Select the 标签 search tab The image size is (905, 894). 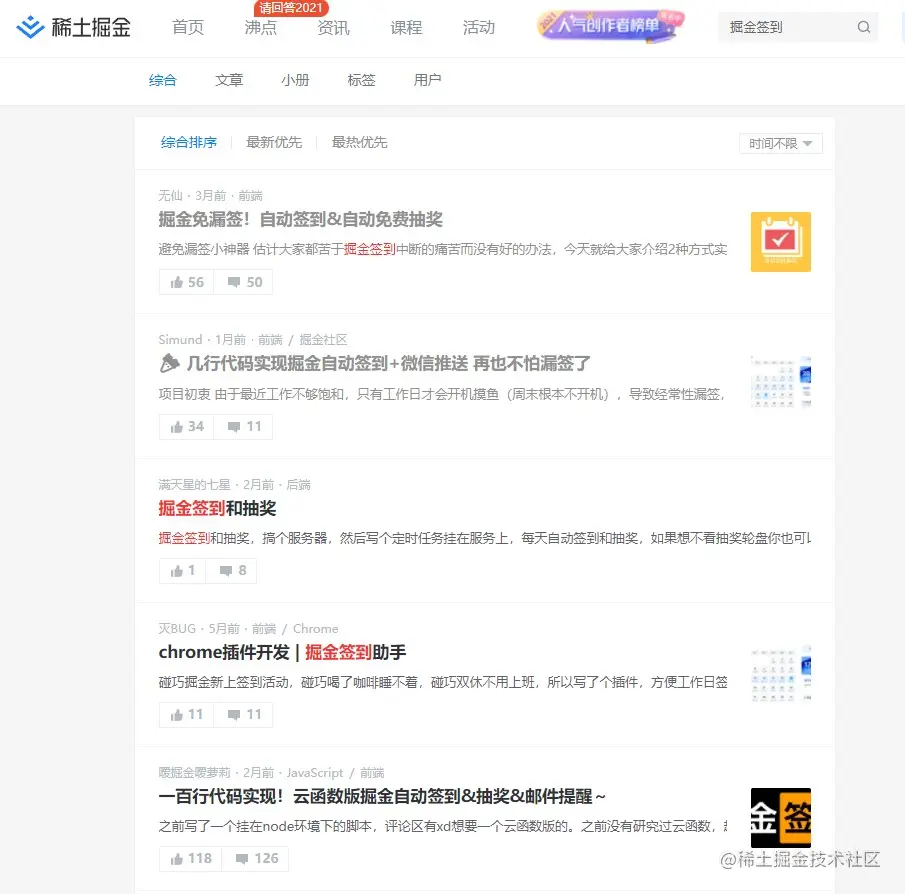(x=361, y=80)
